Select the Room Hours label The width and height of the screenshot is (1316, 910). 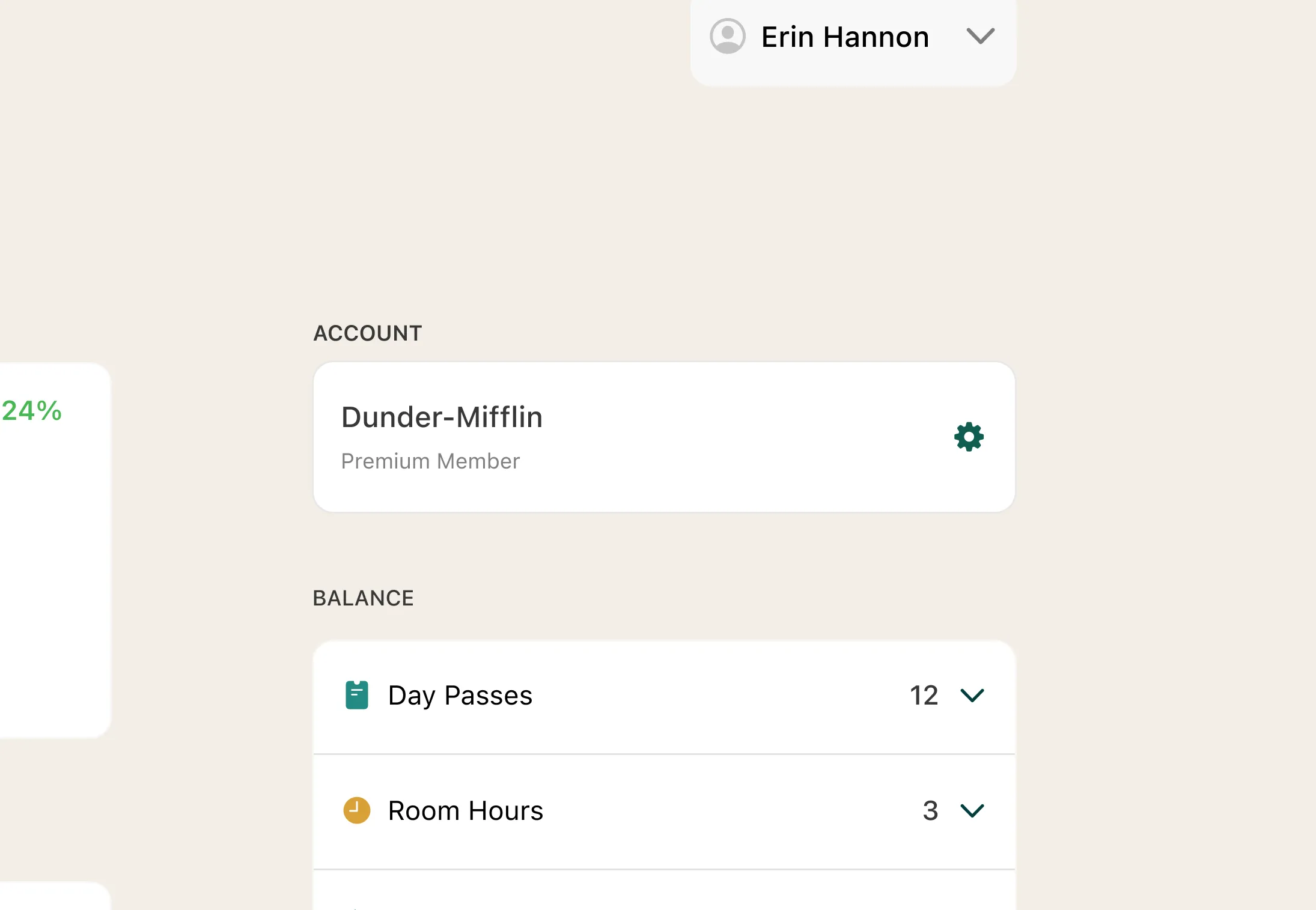465,811
